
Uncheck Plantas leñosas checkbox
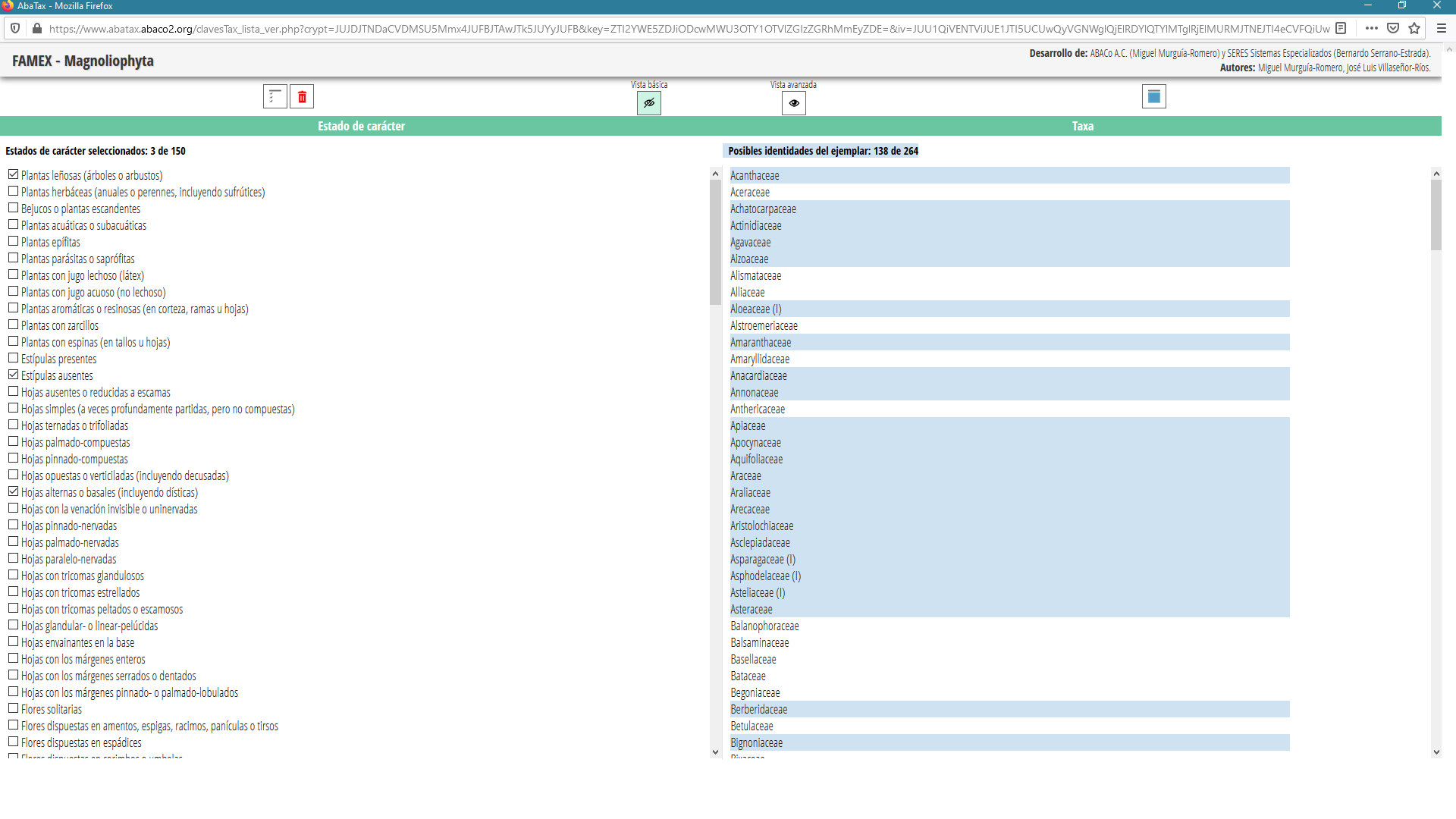[x=13, y=174]
